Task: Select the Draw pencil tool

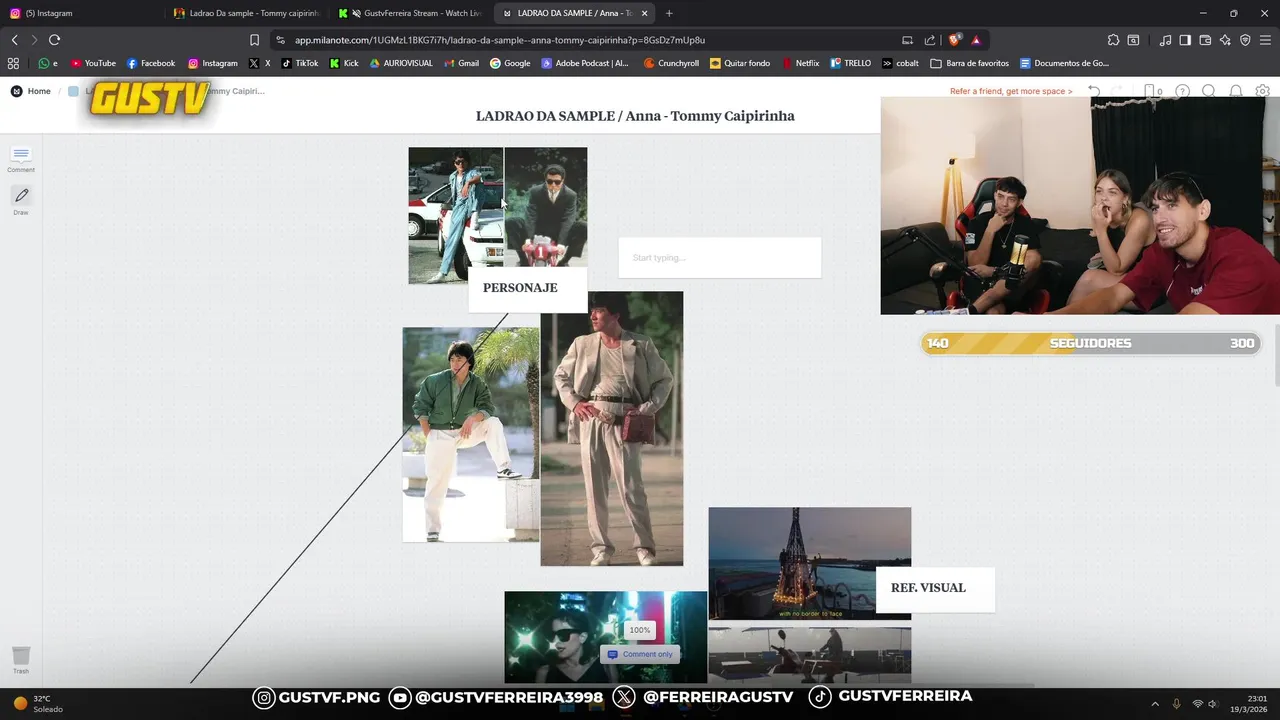Action: (21, 200)
